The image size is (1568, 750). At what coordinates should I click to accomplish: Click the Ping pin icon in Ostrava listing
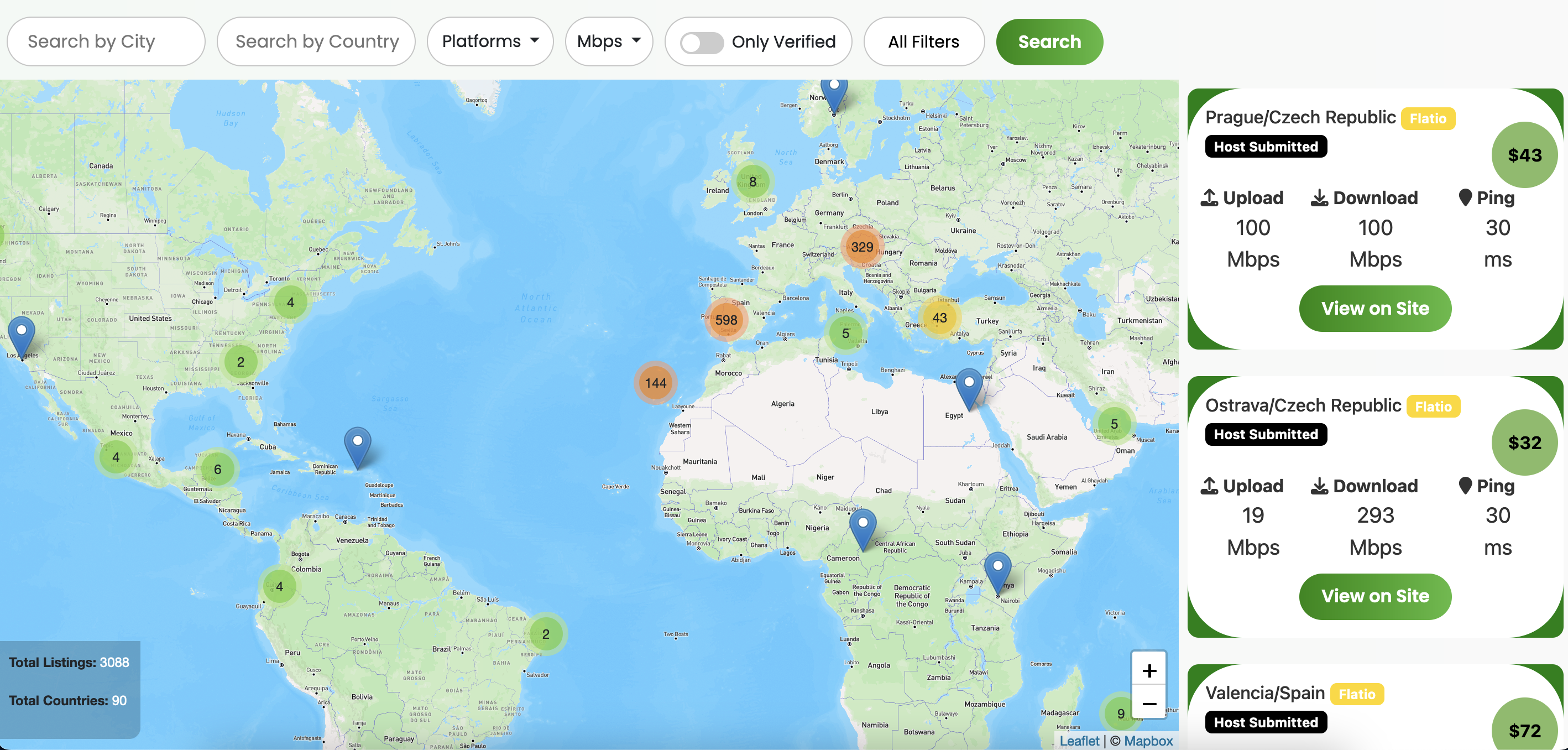(x=1465, y=486)
